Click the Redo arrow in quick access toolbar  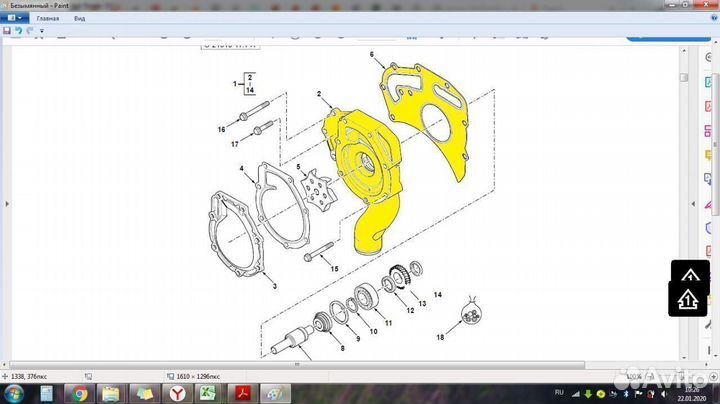point(30,31)
